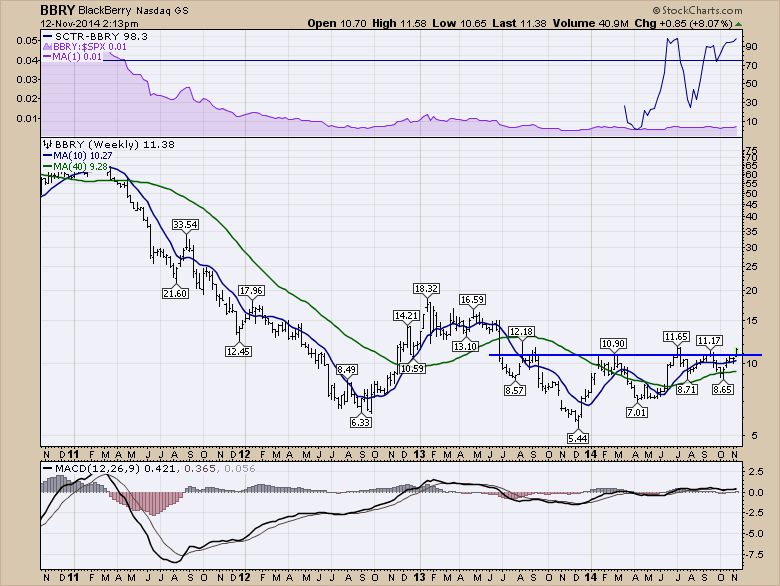Click the BBRY ticker symbol title
The height and width of the screenshot is (586, 780).
58,10
